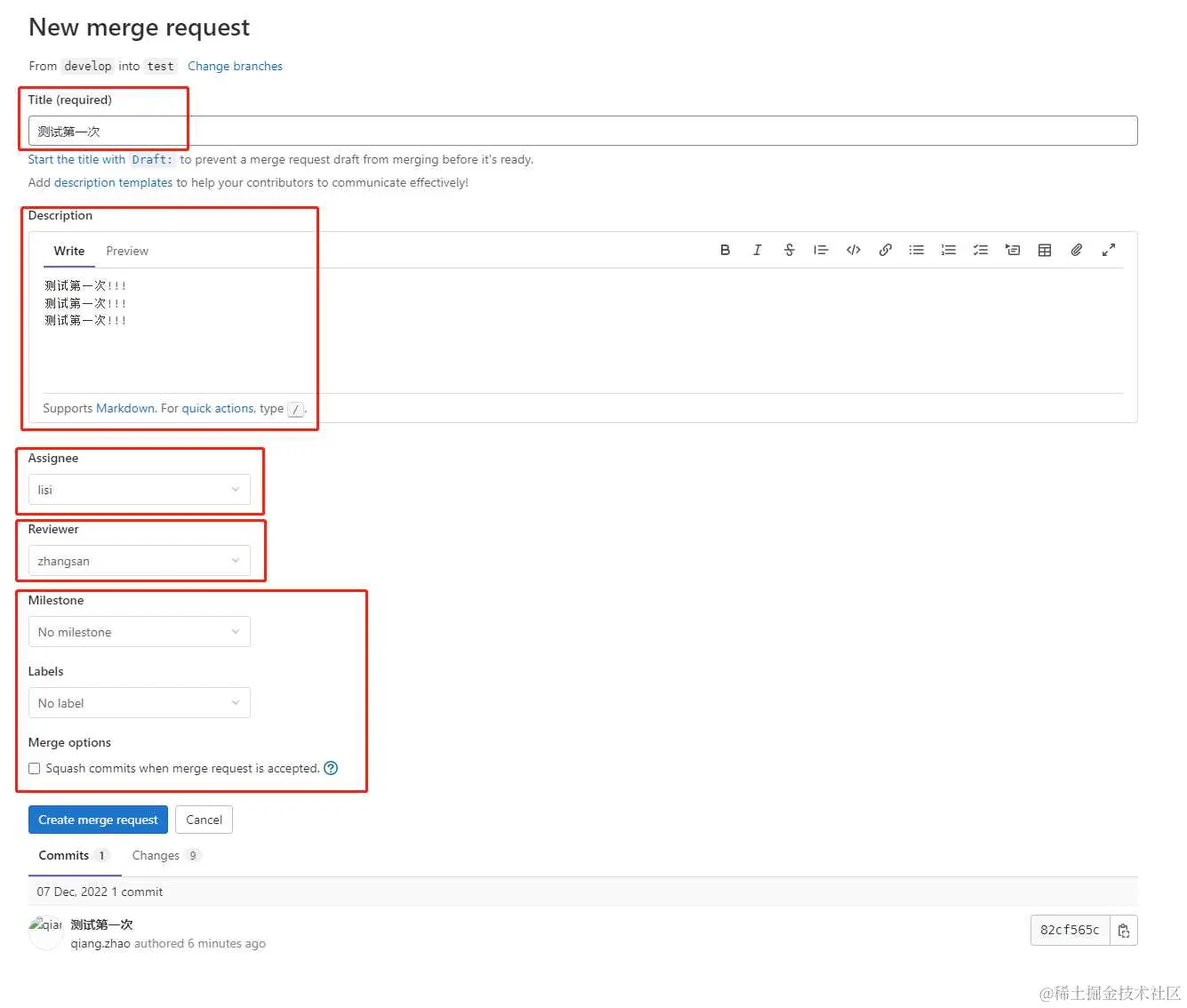
Task: Open the Labels dropdown
Action: 140,703
